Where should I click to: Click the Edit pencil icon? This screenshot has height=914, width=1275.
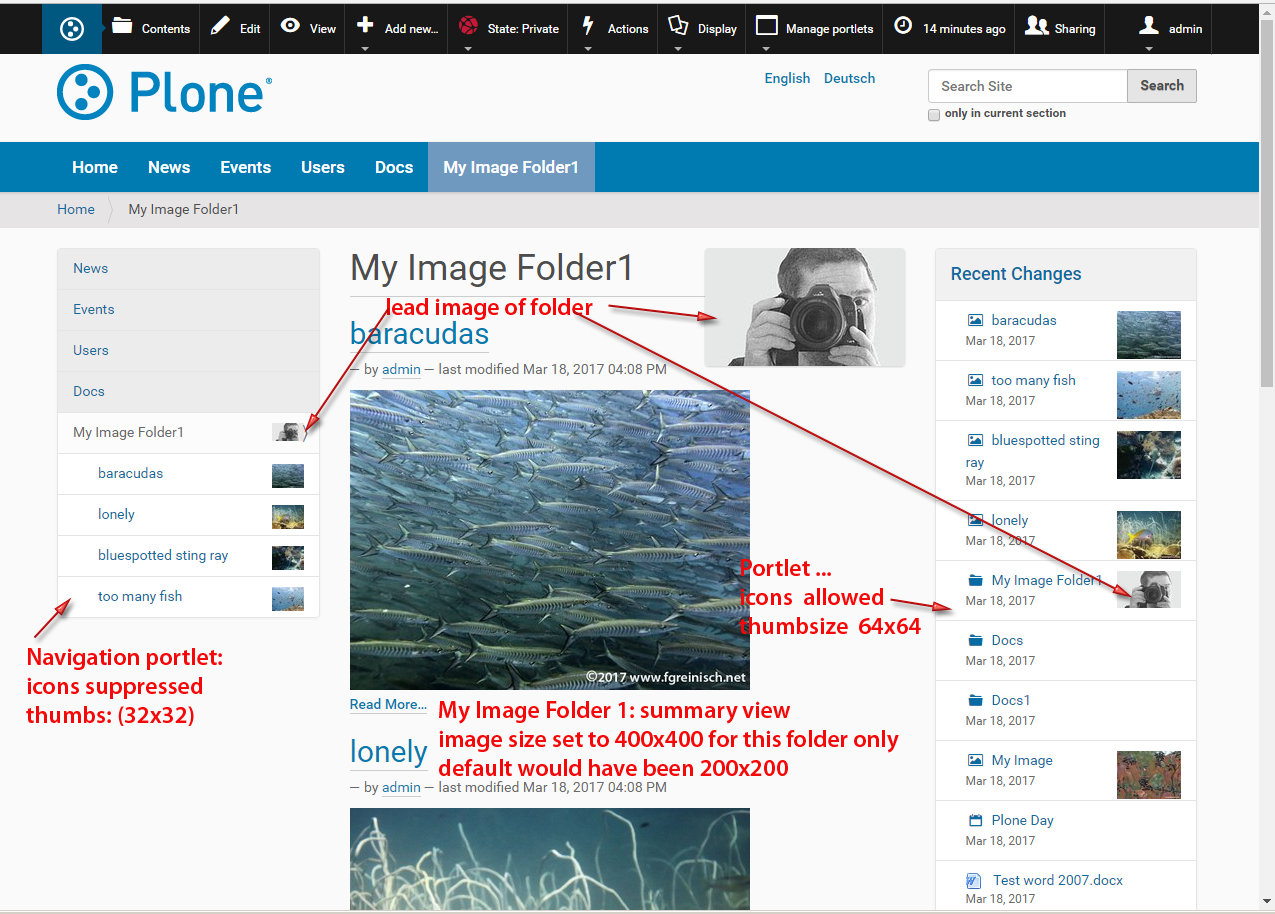coord(220,26)
